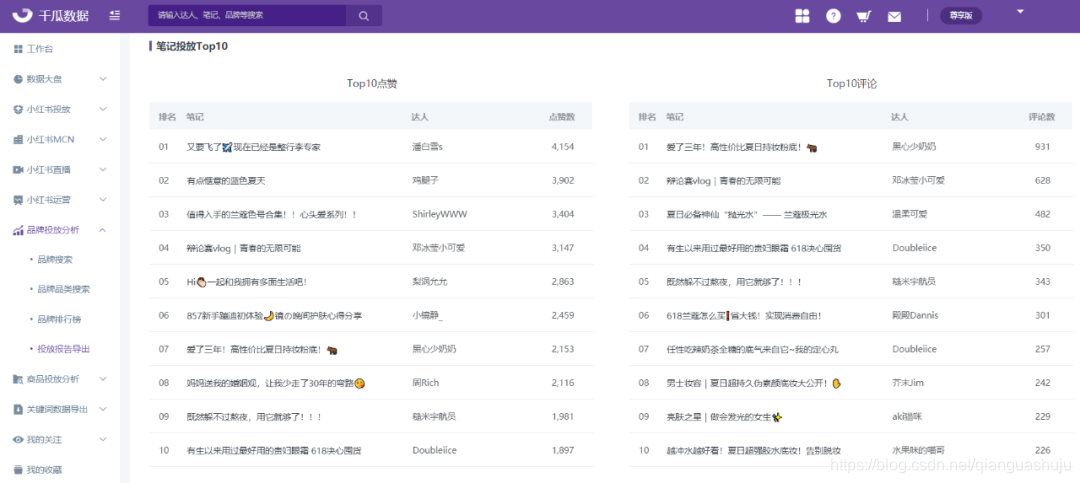Click the 我的关注 eye icon

point(18,440)
